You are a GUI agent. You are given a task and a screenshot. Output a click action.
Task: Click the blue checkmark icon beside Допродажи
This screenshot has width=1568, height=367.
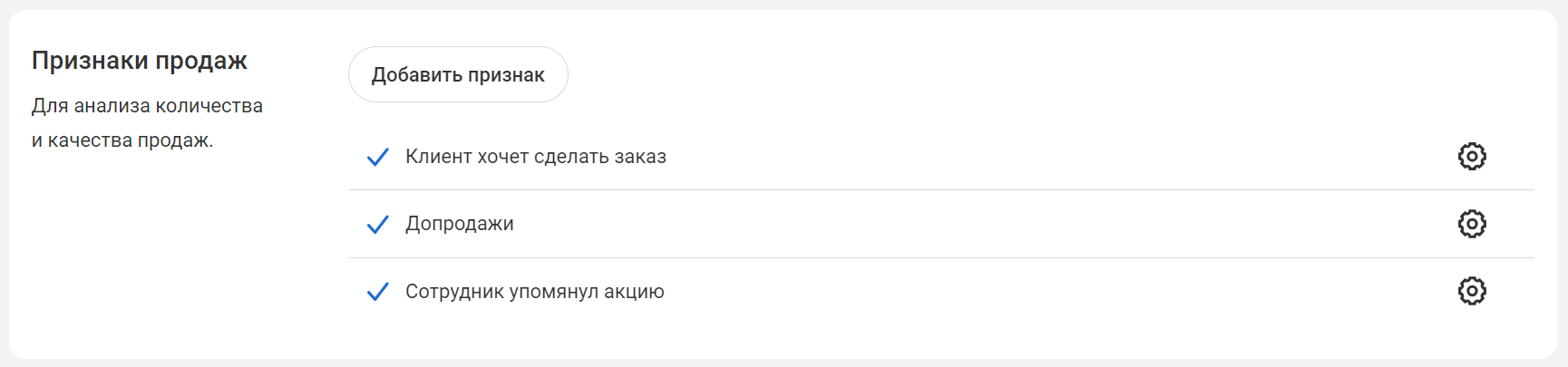[x=377, y=224]
